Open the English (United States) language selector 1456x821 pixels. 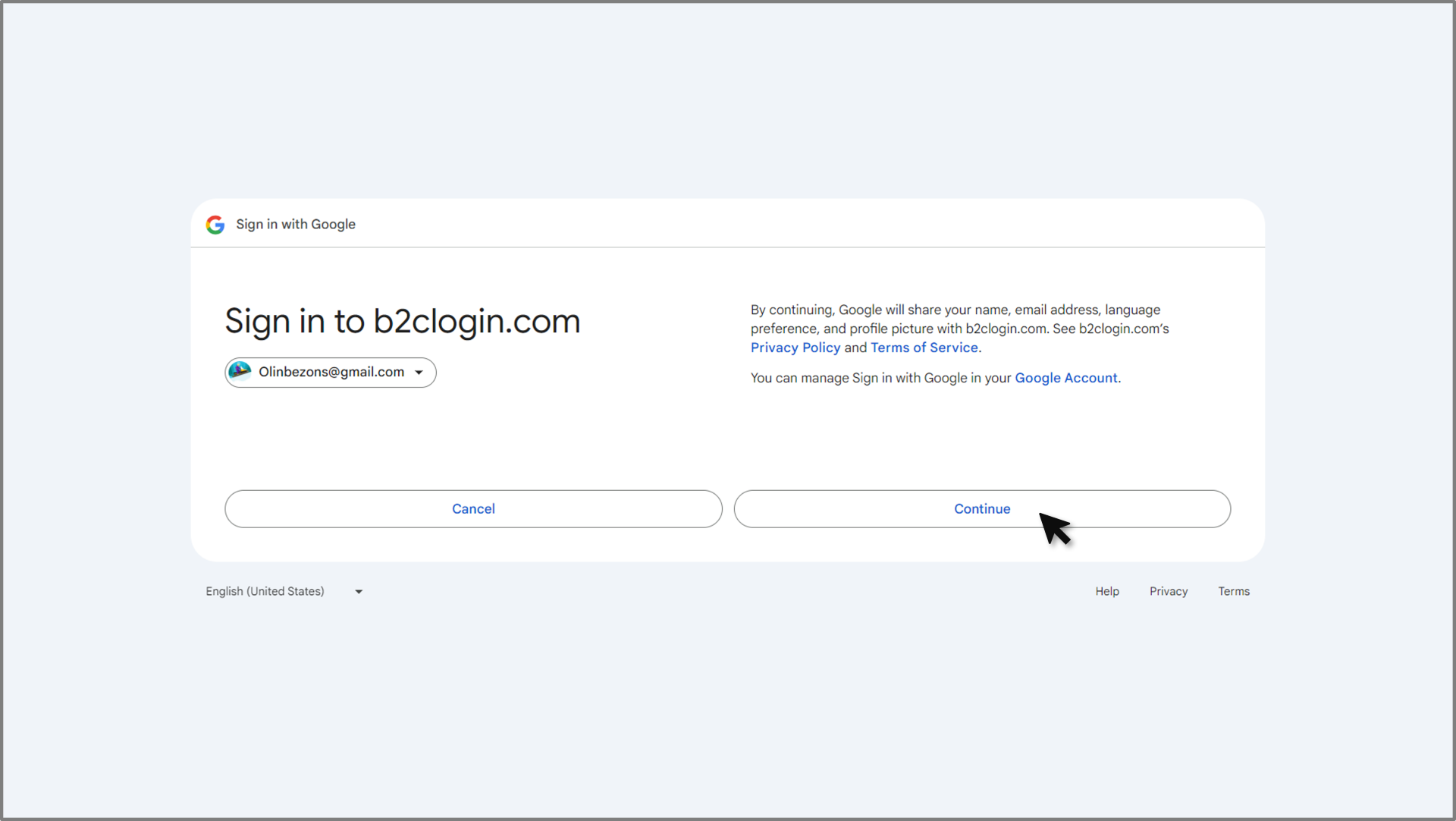coord(265,591)
